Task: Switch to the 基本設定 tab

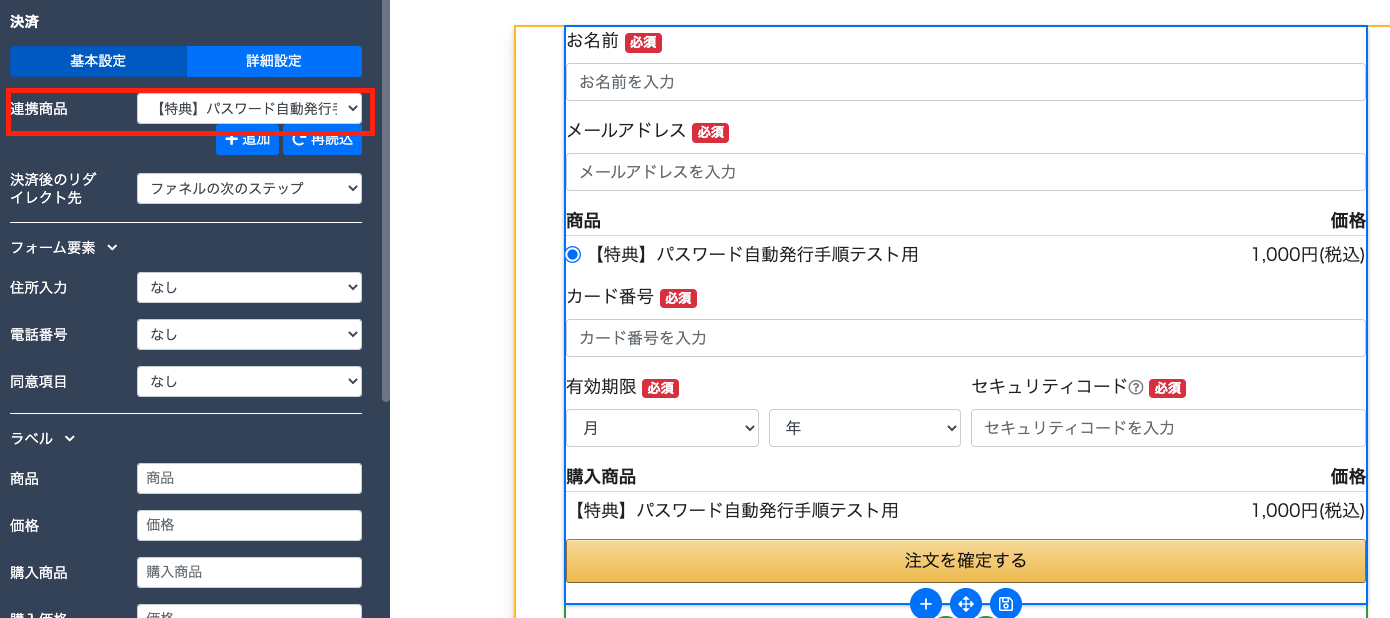Action: pyautogui.click(x=98, y=61)
